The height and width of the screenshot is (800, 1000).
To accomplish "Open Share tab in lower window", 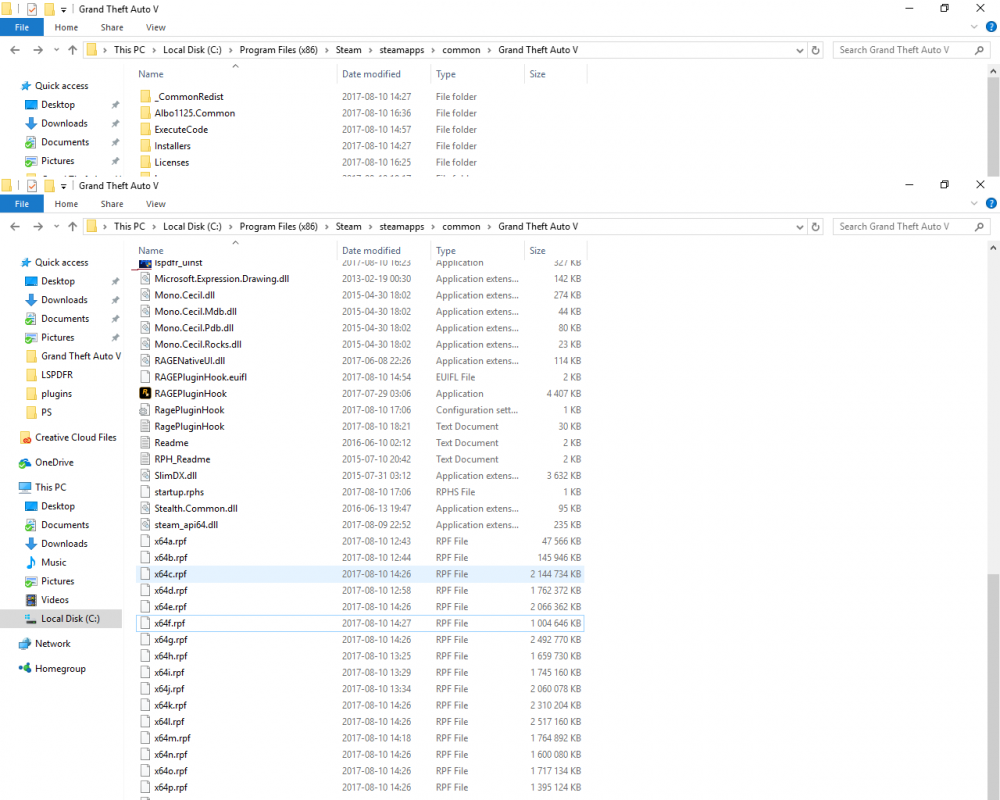I will [x=112, y=204].
